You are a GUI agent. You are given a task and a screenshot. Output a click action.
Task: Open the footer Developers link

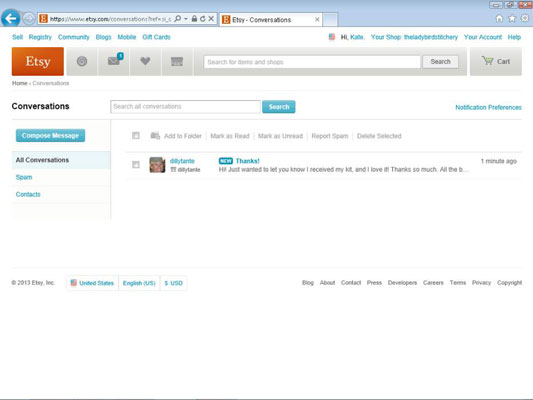tap(402, 283)
